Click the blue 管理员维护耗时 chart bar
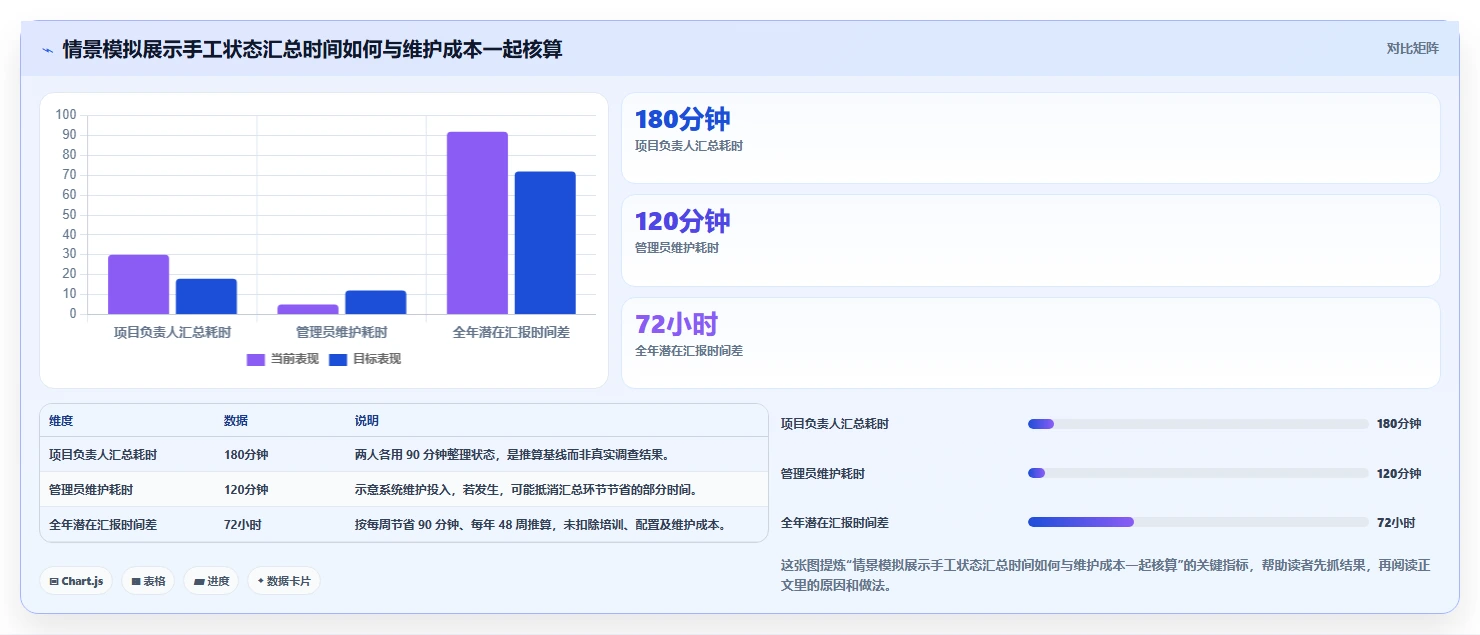Image resolution: width=1480 pixels, height=635 pixels. coord(376,302)
